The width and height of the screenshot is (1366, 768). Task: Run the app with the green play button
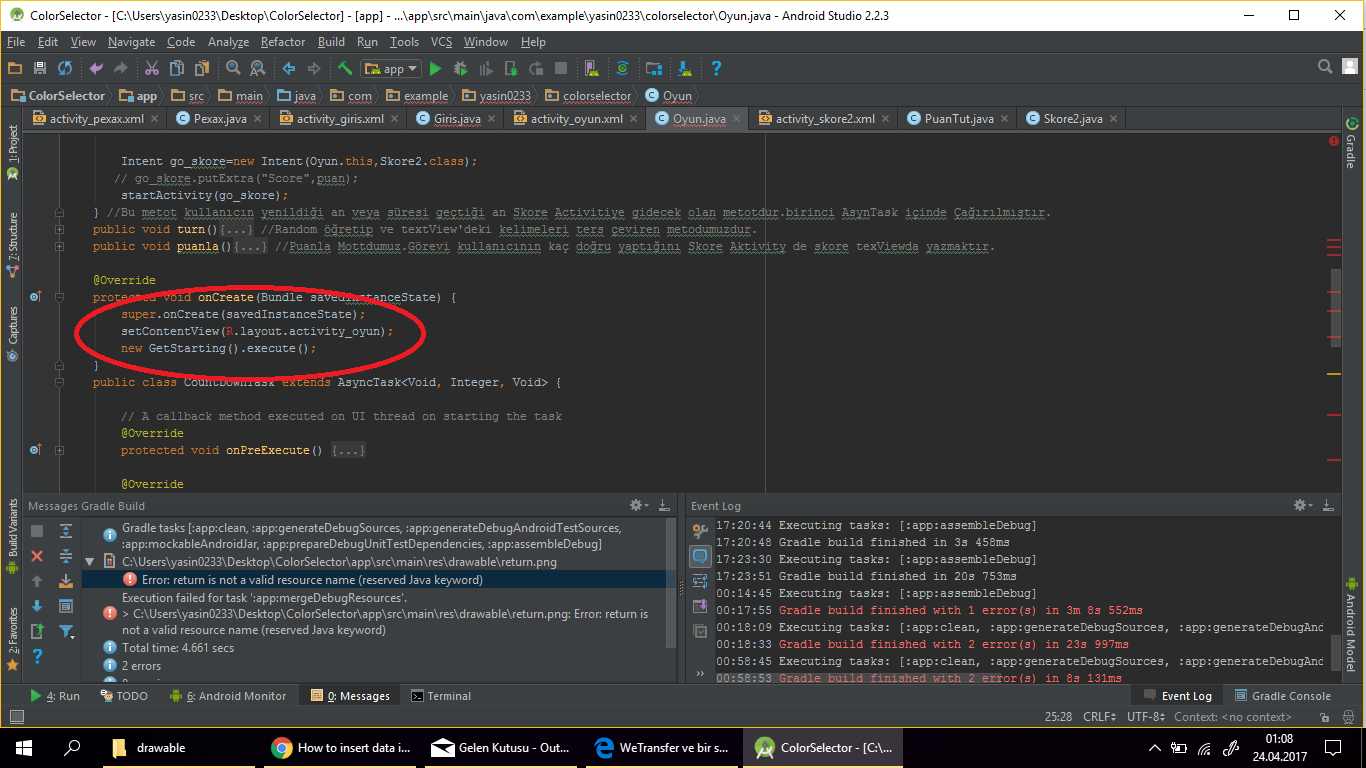coord(435,68)
